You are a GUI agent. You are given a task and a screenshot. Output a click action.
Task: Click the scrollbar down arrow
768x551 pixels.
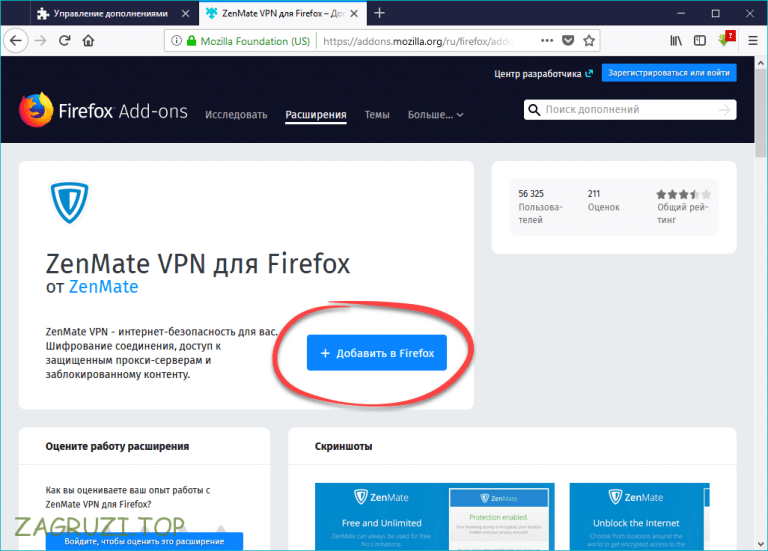click(x=760, y=544)
